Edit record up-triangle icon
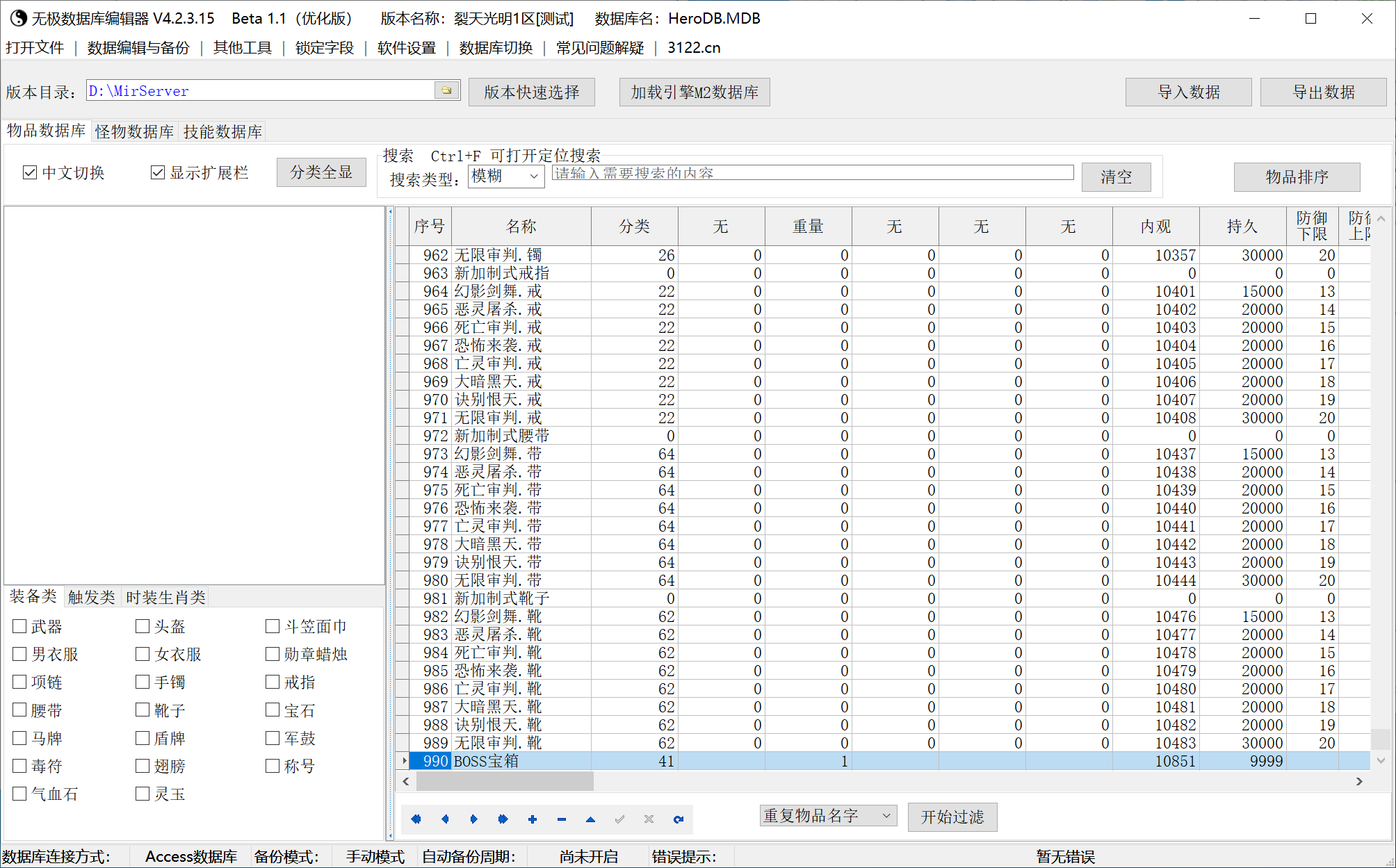This screenshot has width=1396, height=868. [590, 819]
